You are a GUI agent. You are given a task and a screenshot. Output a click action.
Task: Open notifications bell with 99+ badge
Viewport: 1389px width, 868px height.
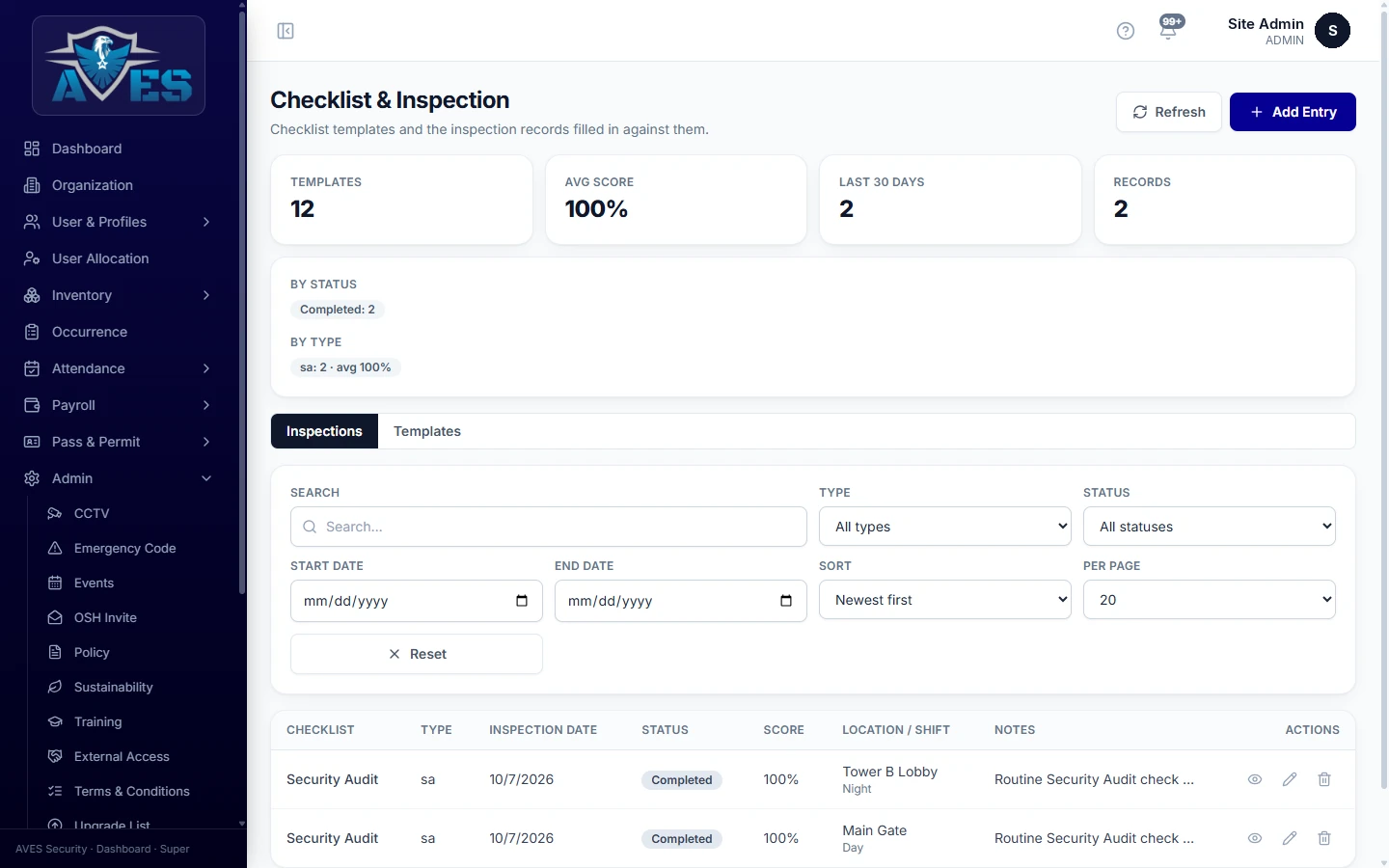(1169, 30)
